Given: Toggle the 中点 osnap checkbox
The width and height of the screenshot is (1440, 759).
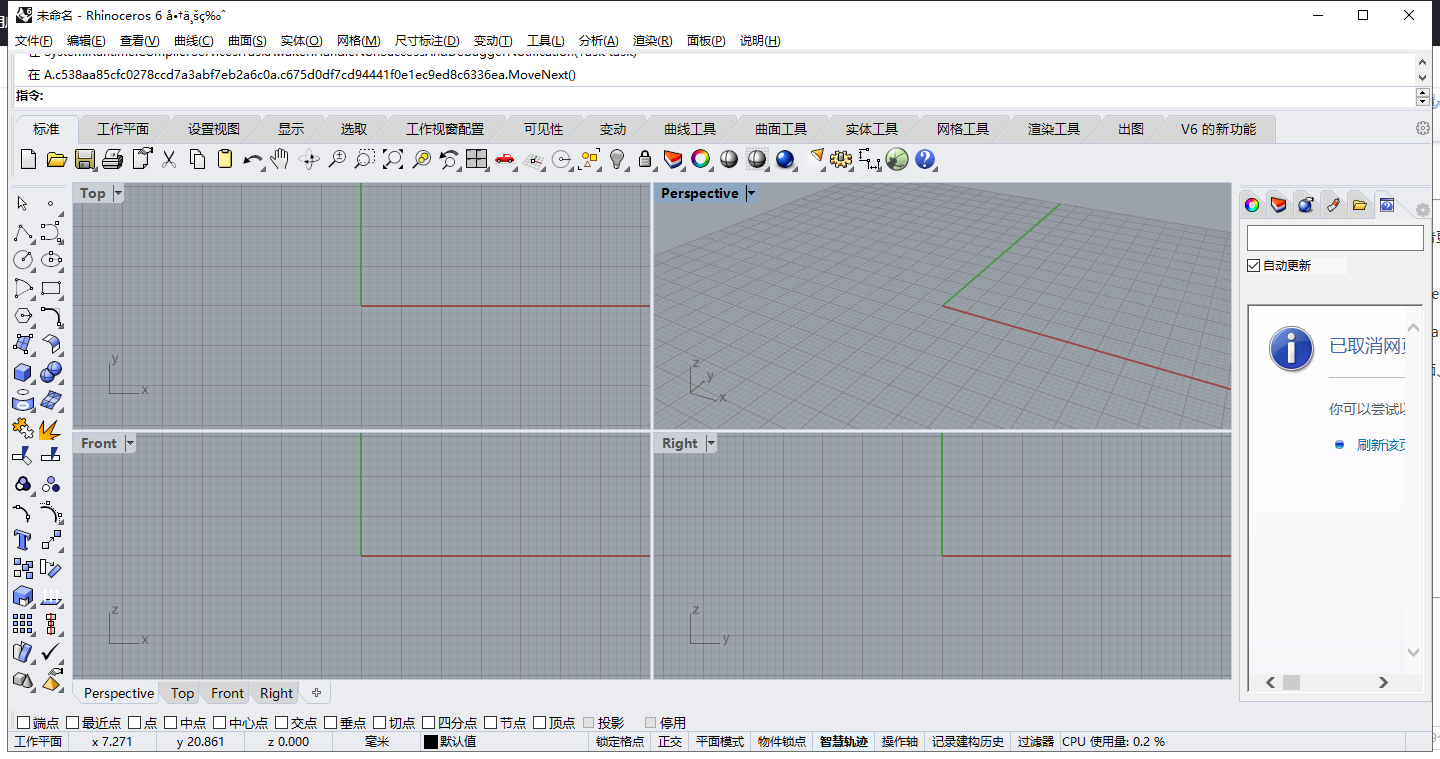Looking at the screenshot, I should click(x=171, y=722).
